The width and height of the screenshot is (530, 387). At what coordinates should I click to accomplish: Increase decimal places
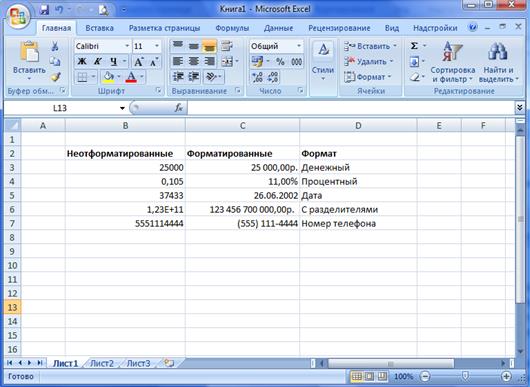pyautogui.click(x=257, y=77)
